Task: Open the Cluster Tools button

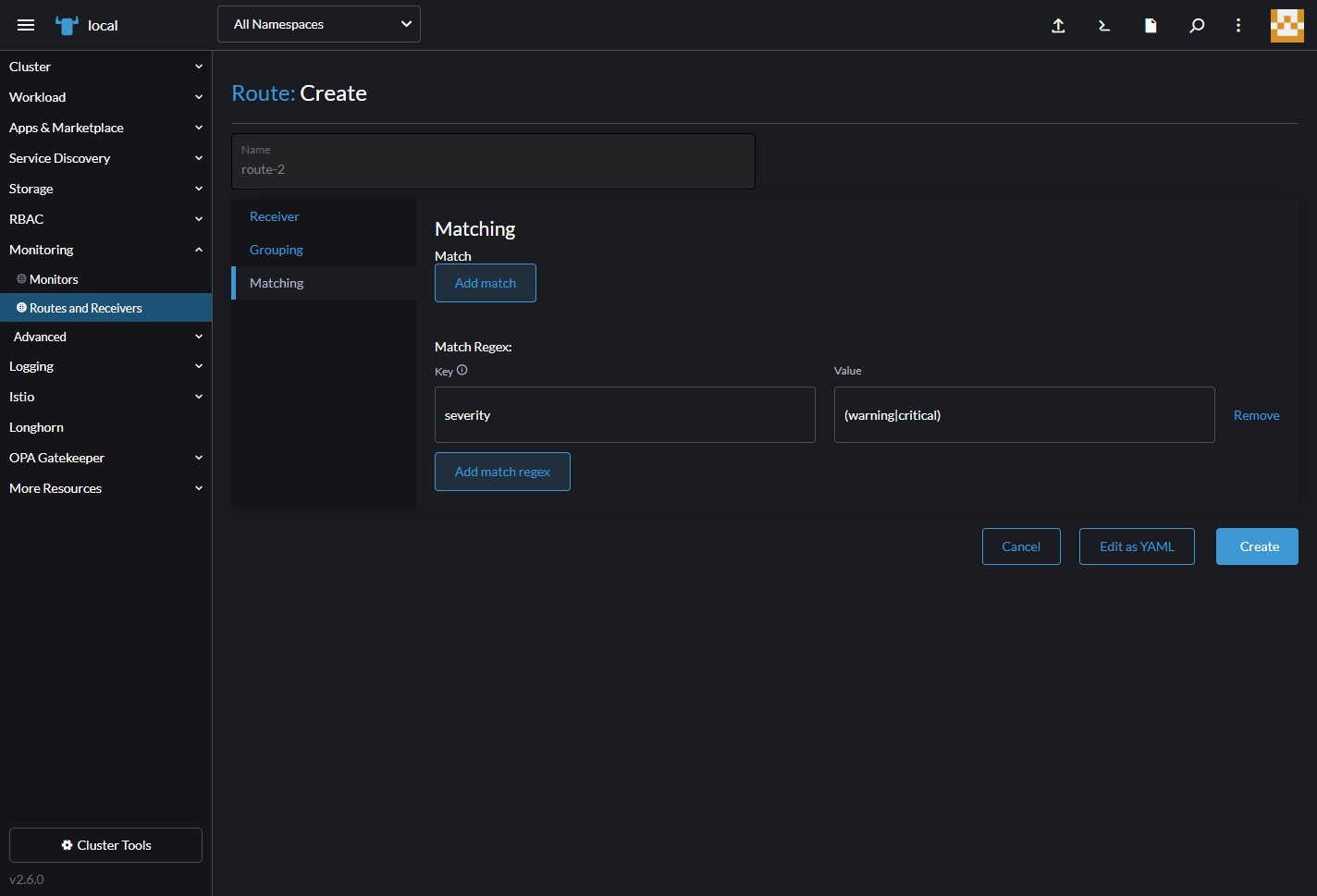Action: [x=105, y=845]
